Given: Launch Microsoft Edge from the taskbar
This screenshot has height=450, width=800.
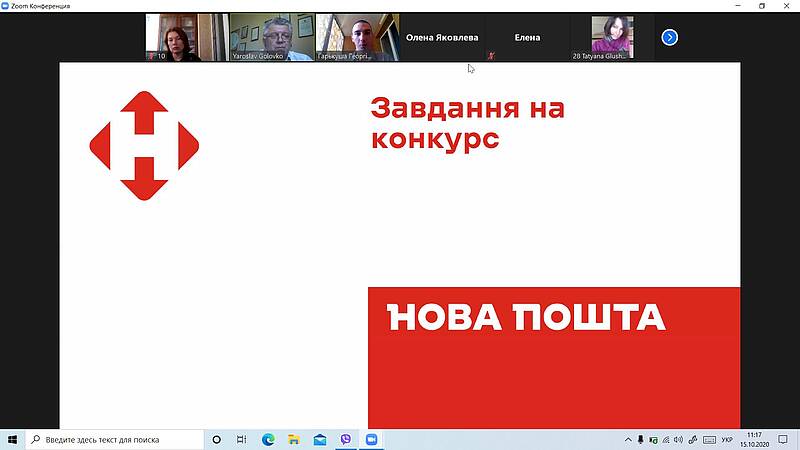Looking at the screenshot, I should click(268, 439).
